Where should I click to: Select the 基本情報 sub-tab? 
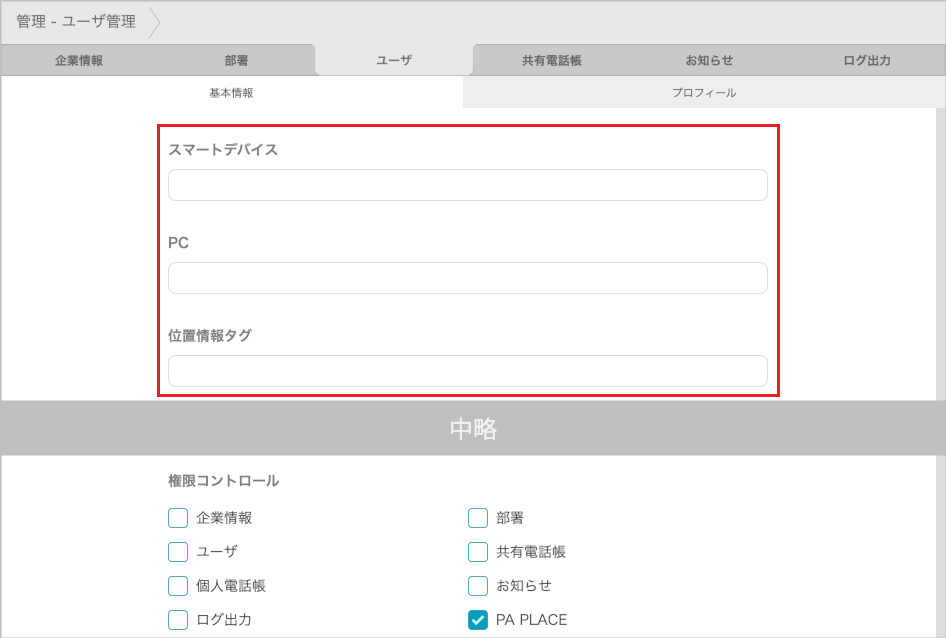(232, 93)
